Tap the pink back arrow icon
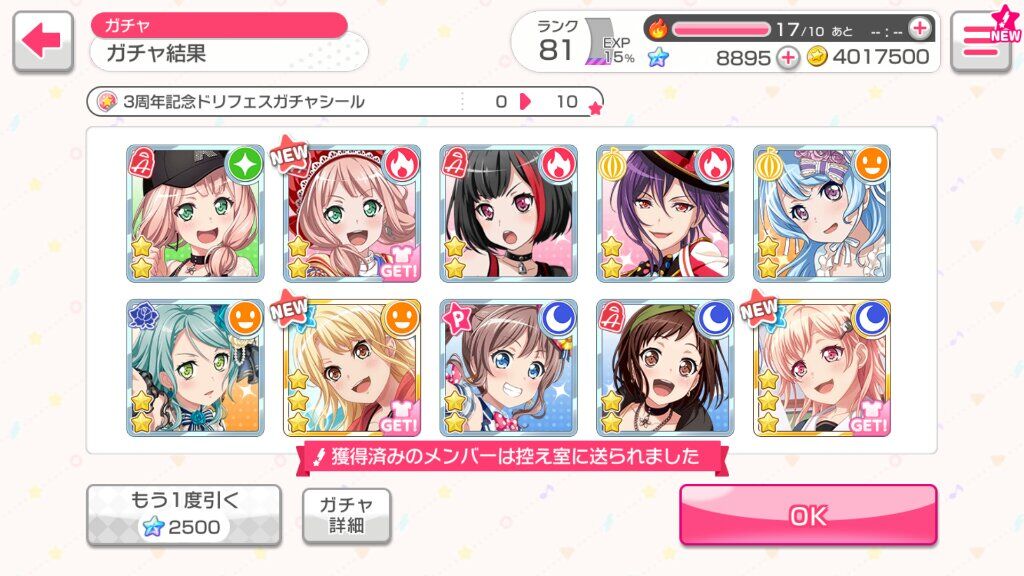Screen dimensions: 1024x576 (42, 40)
